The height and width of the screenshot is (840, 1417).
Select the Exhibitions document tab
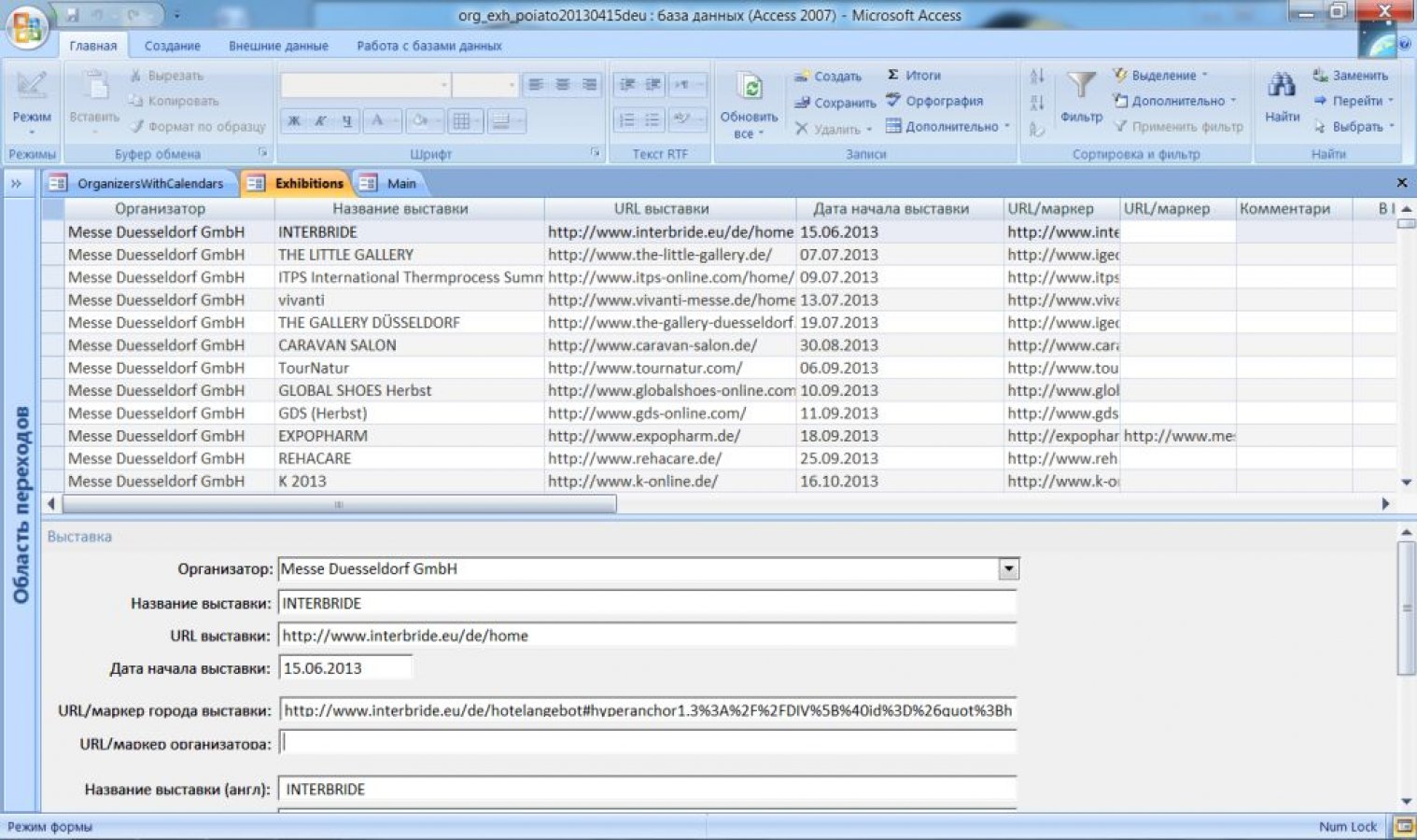point(296,183)
